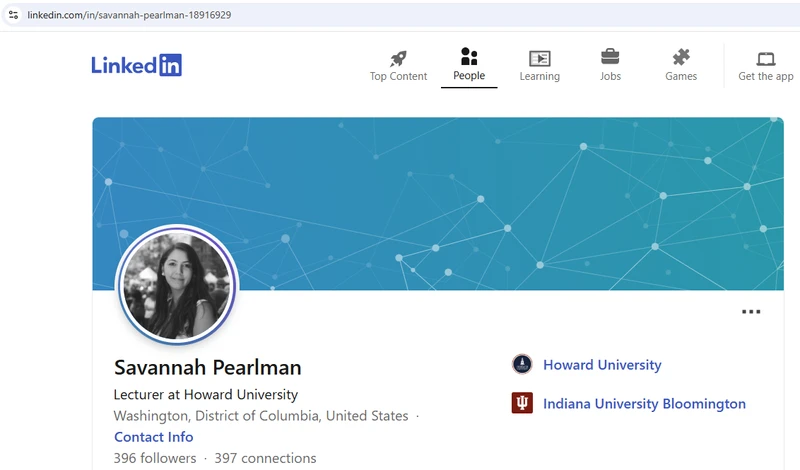Click the name Savannah Pearlman
Screen dimensions: 800x470
pyautogui.click(x=208, y=367)
